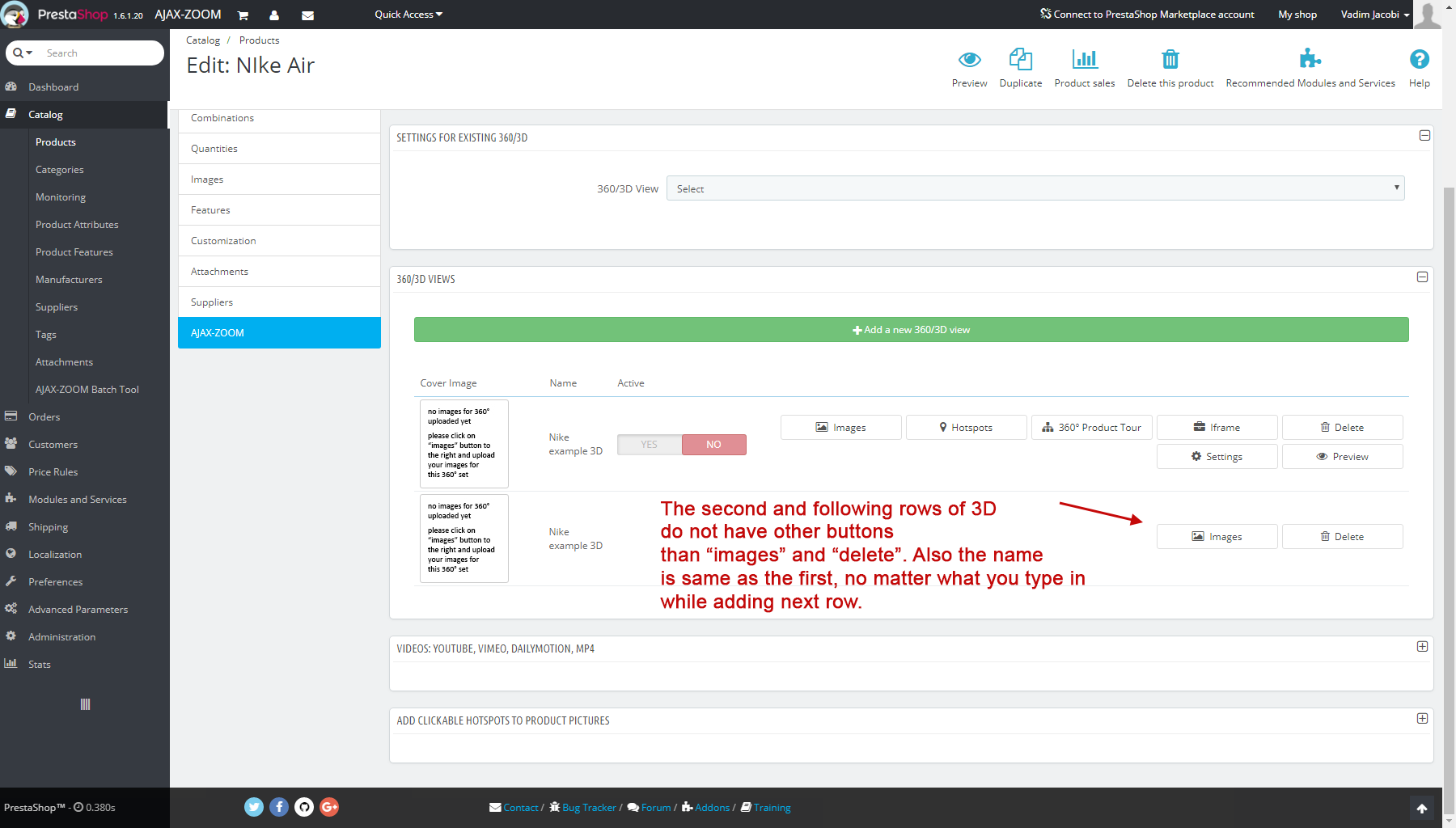Viewport: 1456px width, 828px height.
Task: Click second row cover image placeholder
Action: (x=464, y=538)
